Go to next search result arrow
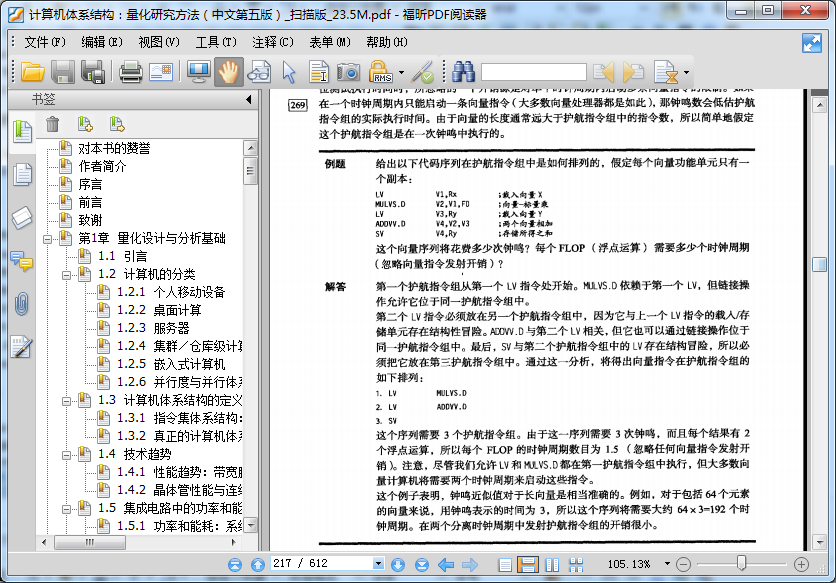Image resolution: width=836 pixels, height=583 pixels. [633, 72]
